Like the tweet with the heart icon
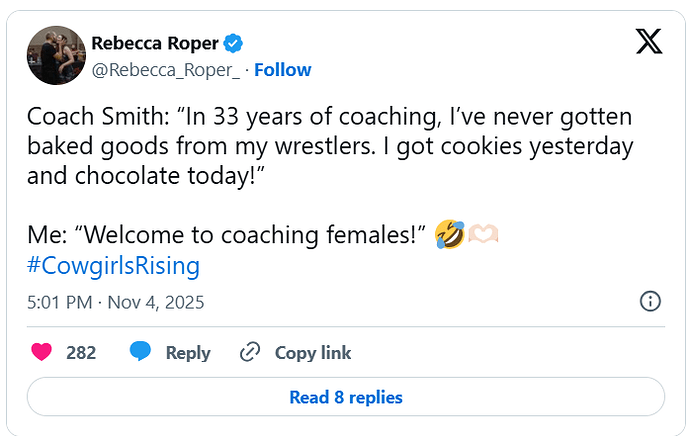The image size is (690, 443). (42, 352)
